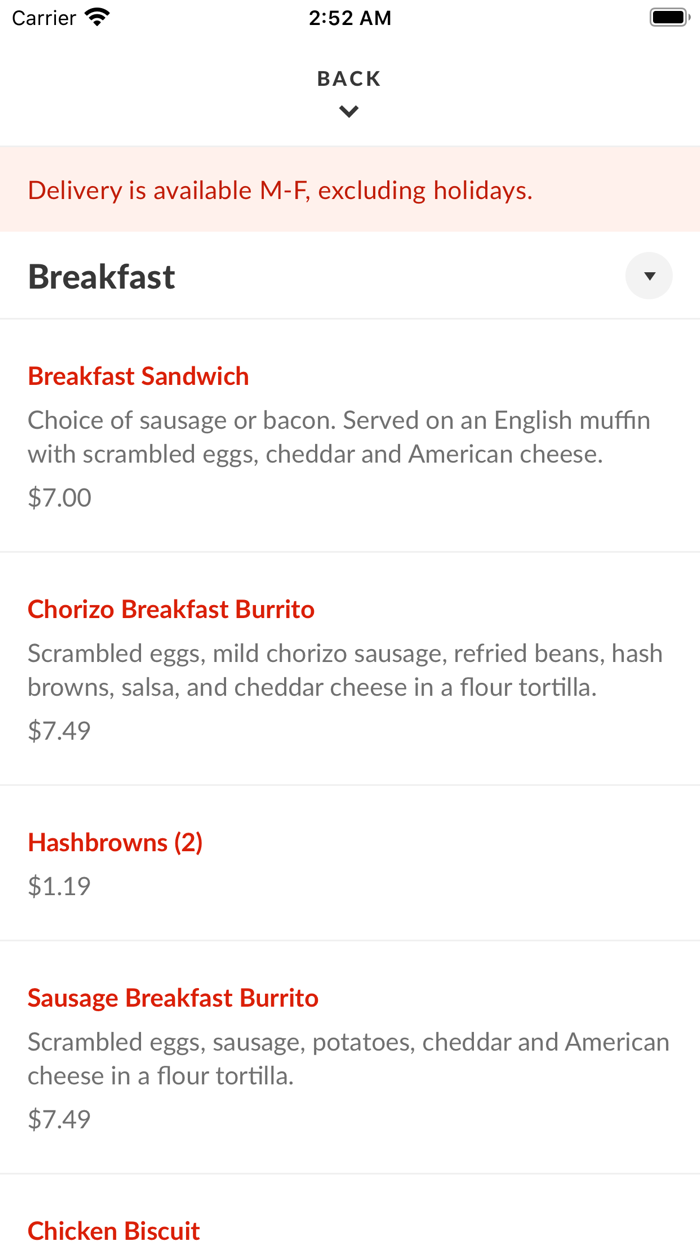The width and height of the screenshot is (700, 1244).
Task: Open the Breakfast Sandwich item
Action: (x=138, y=376)
